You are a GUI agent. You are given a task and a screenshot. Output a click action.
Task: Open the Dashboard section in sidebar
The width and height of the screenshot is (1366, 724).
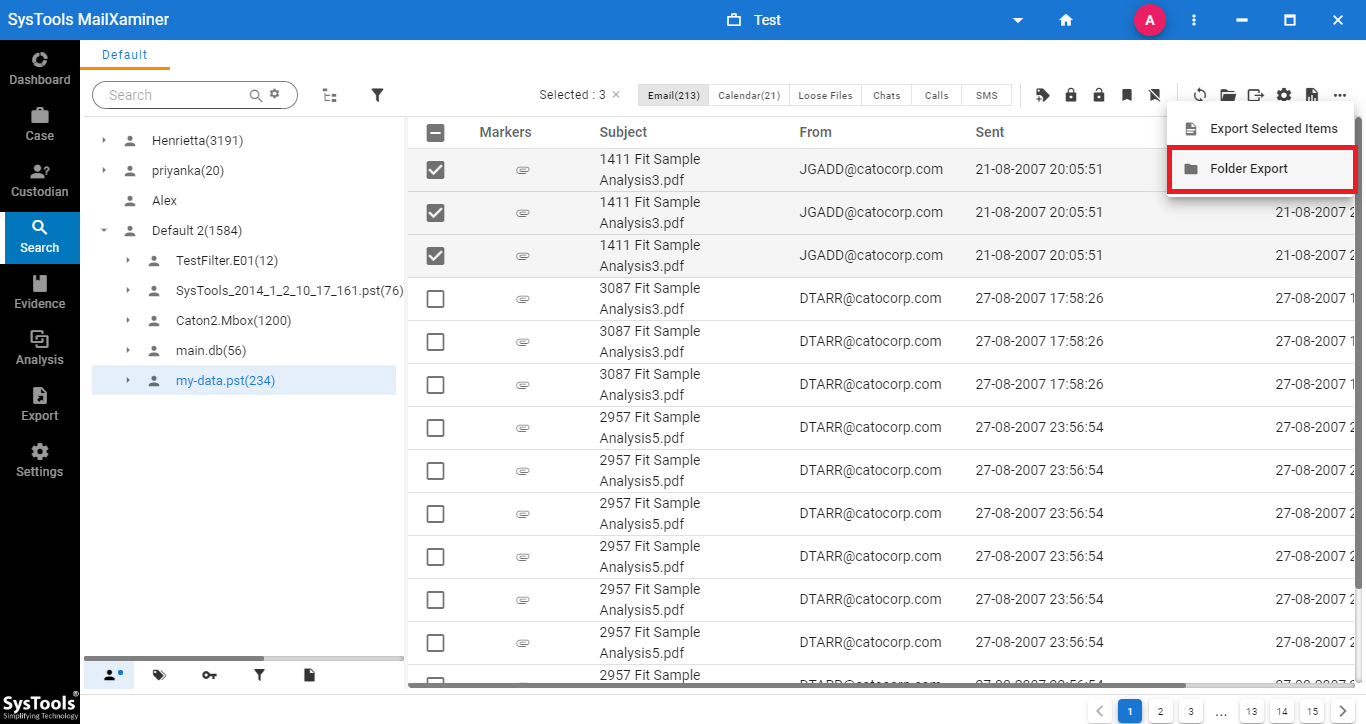pyautogui.click(x=40, y=68)
